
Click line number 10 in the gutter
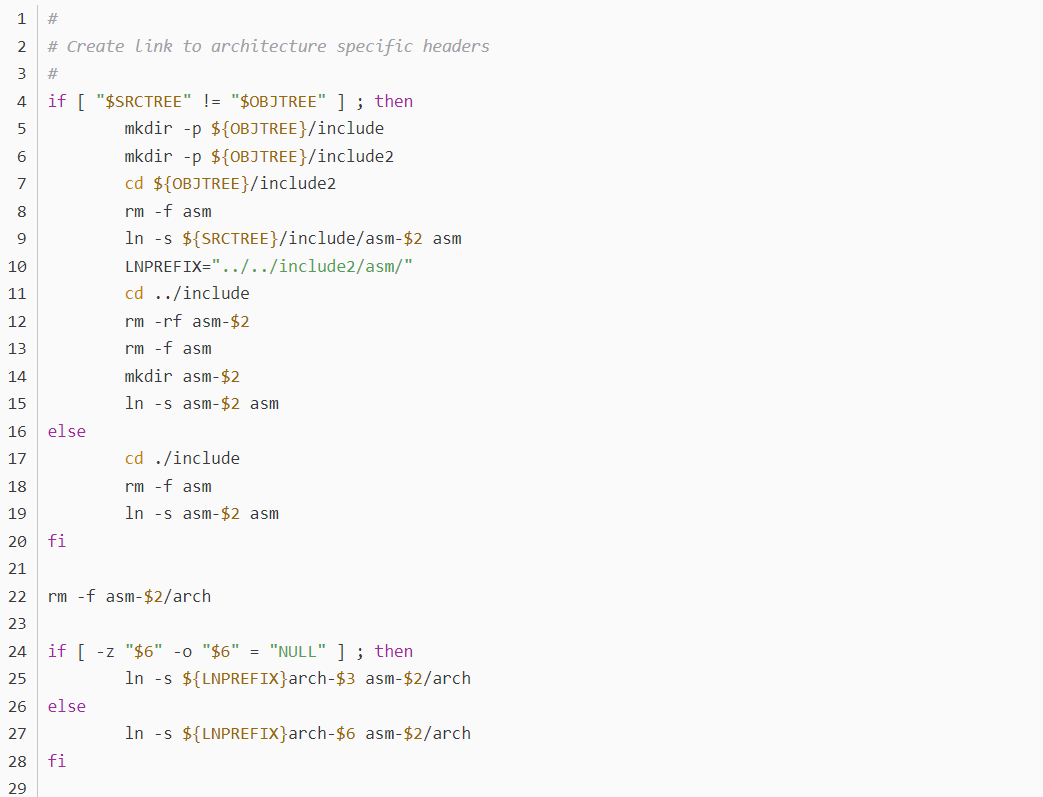[17, 266]
